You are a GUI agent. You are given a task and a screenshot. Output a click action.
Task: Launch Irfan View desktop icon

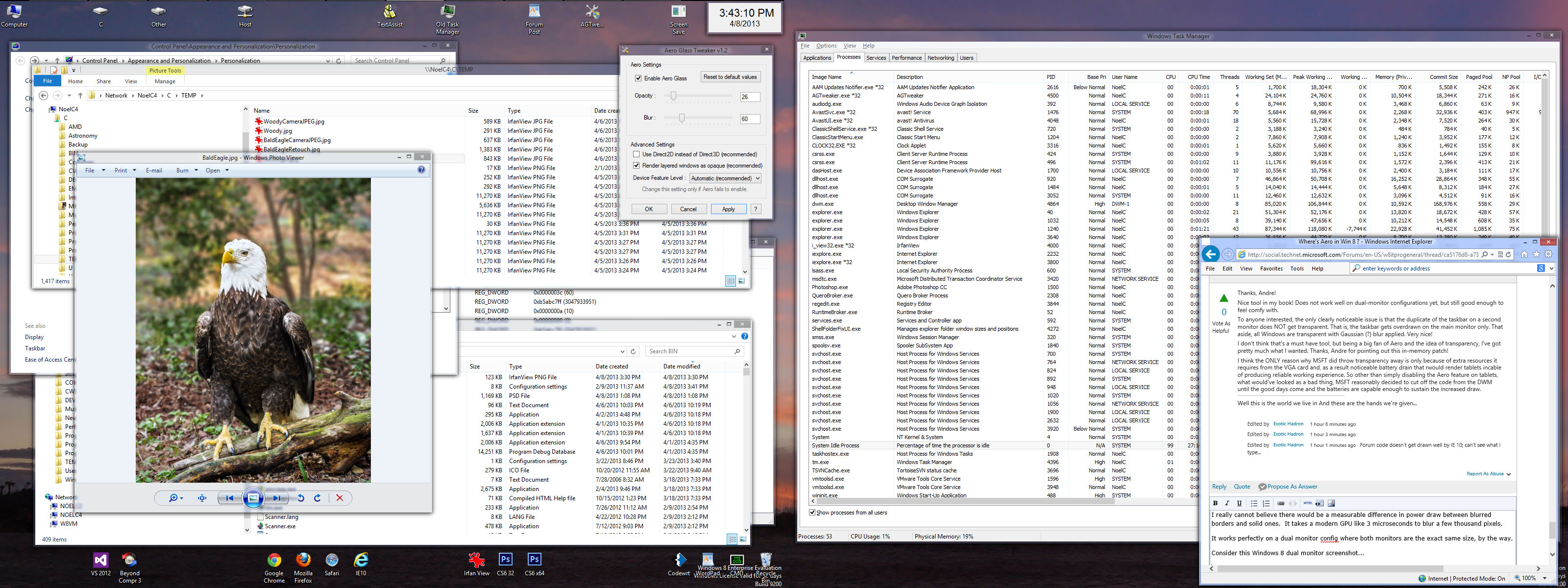point(477,564)
